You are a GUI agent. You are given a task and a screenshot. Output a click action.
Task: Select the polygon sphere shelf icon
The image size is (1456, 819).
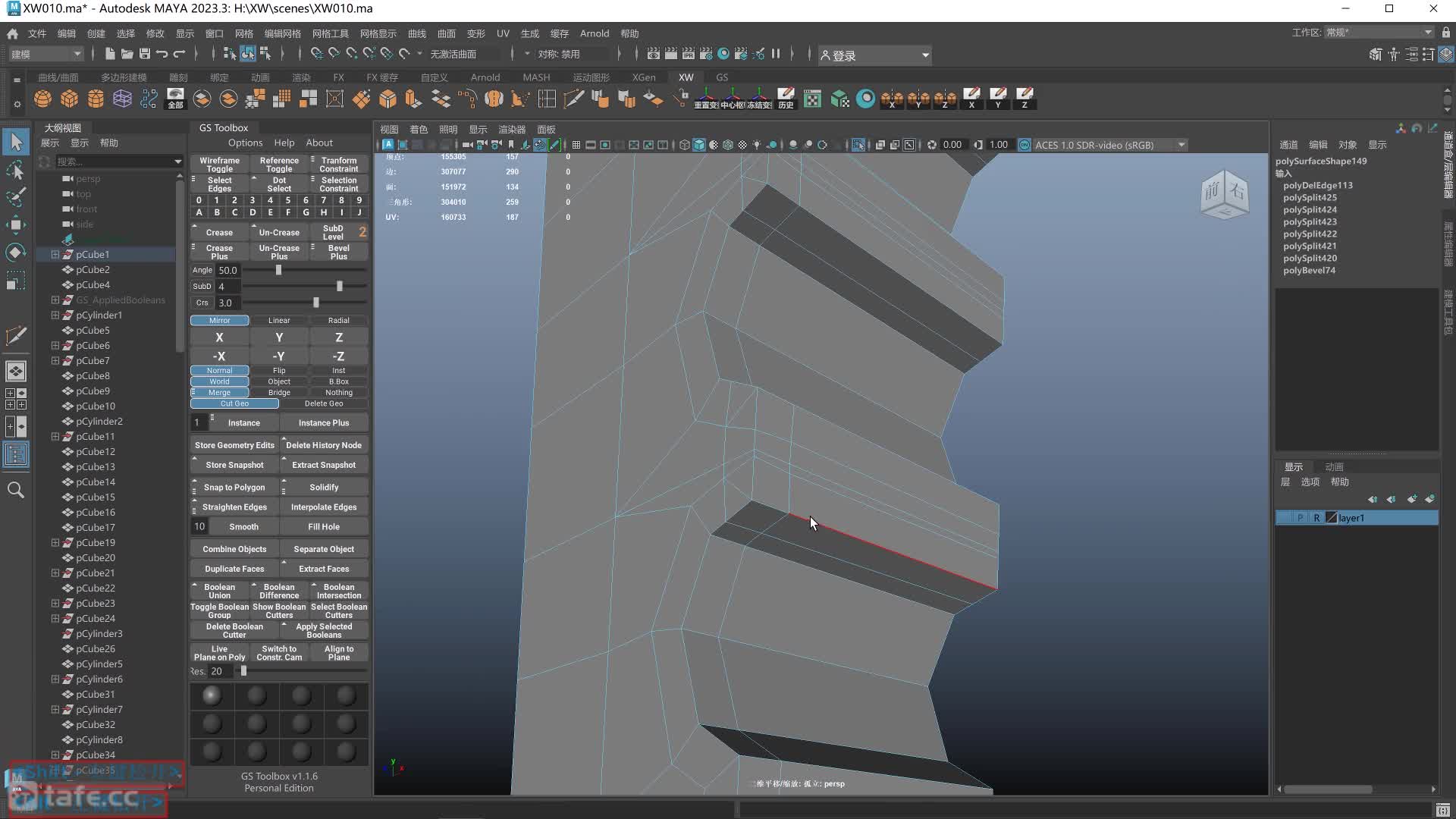click(x=43, y=99)
